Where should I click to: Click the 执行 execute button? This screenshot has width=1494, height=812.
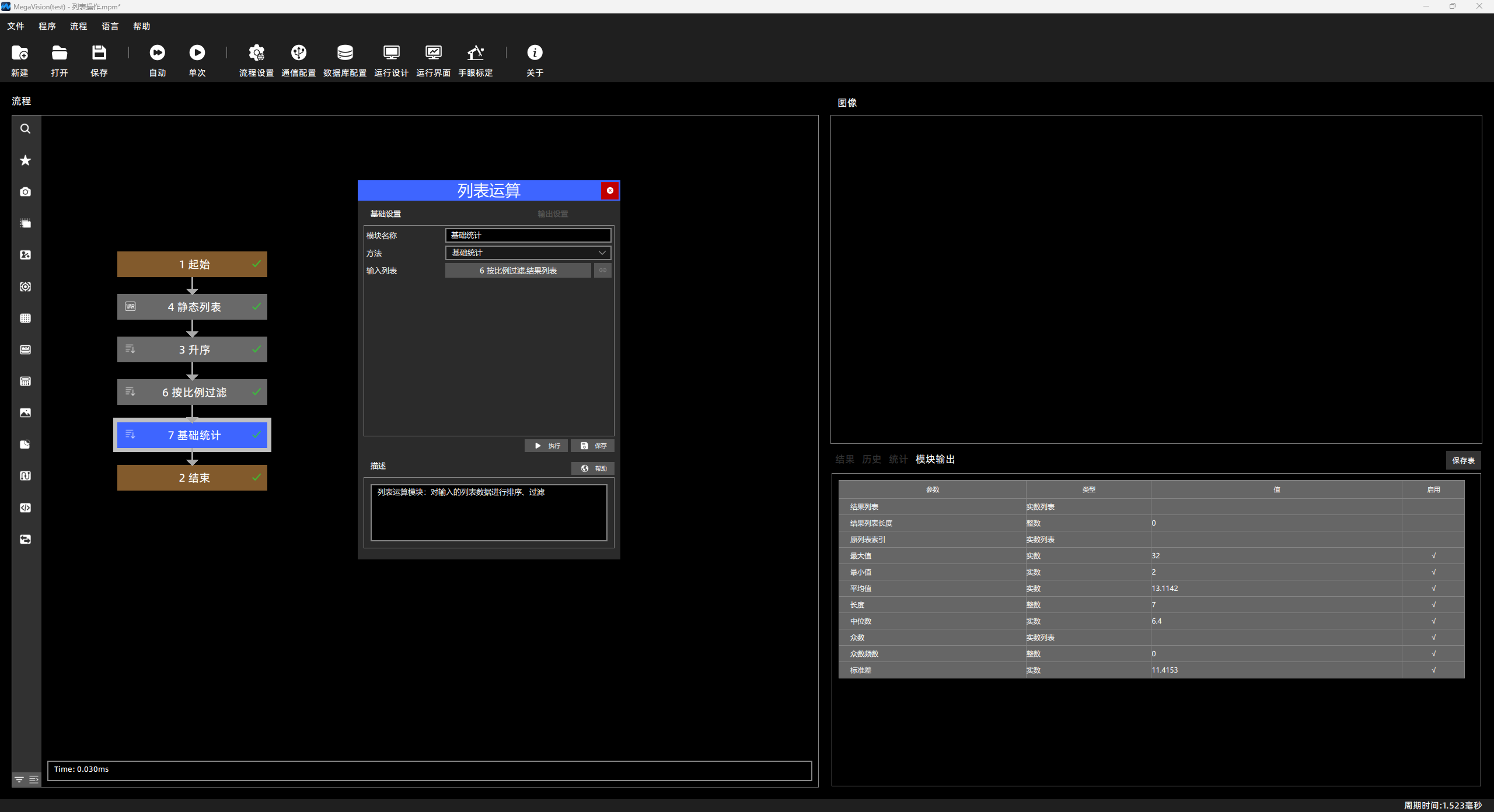[x=546, y=446]
